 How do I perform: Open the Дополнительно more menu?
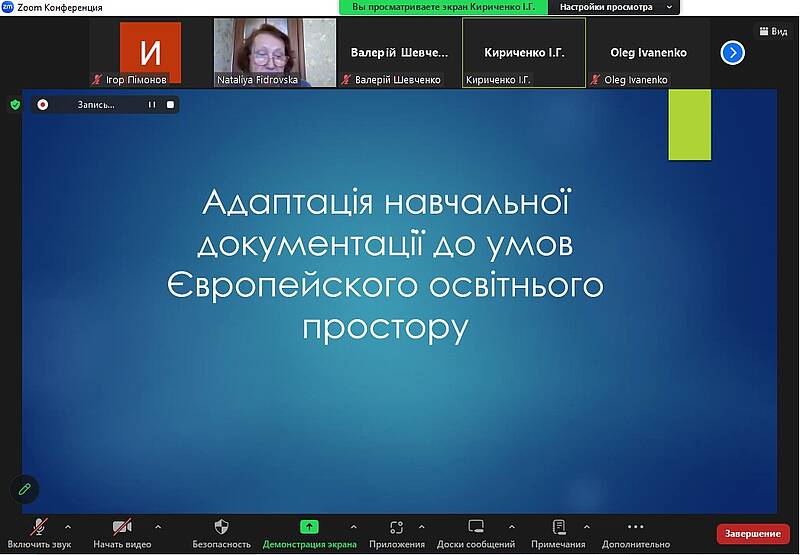click(636, 534)
